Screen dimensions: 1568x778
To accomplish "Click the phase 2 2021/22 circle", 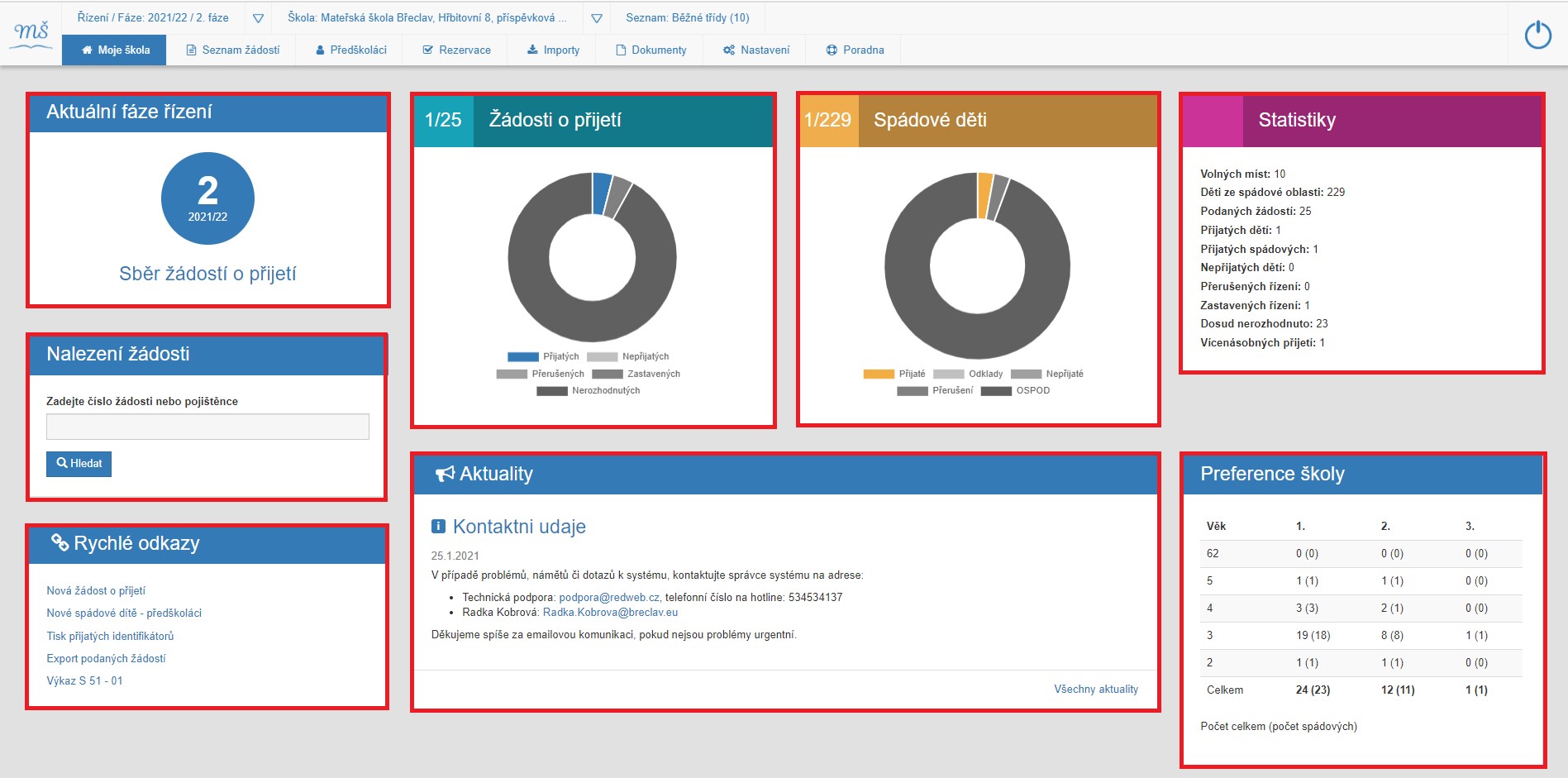I will pyautogui.click(x=207, y=198).
